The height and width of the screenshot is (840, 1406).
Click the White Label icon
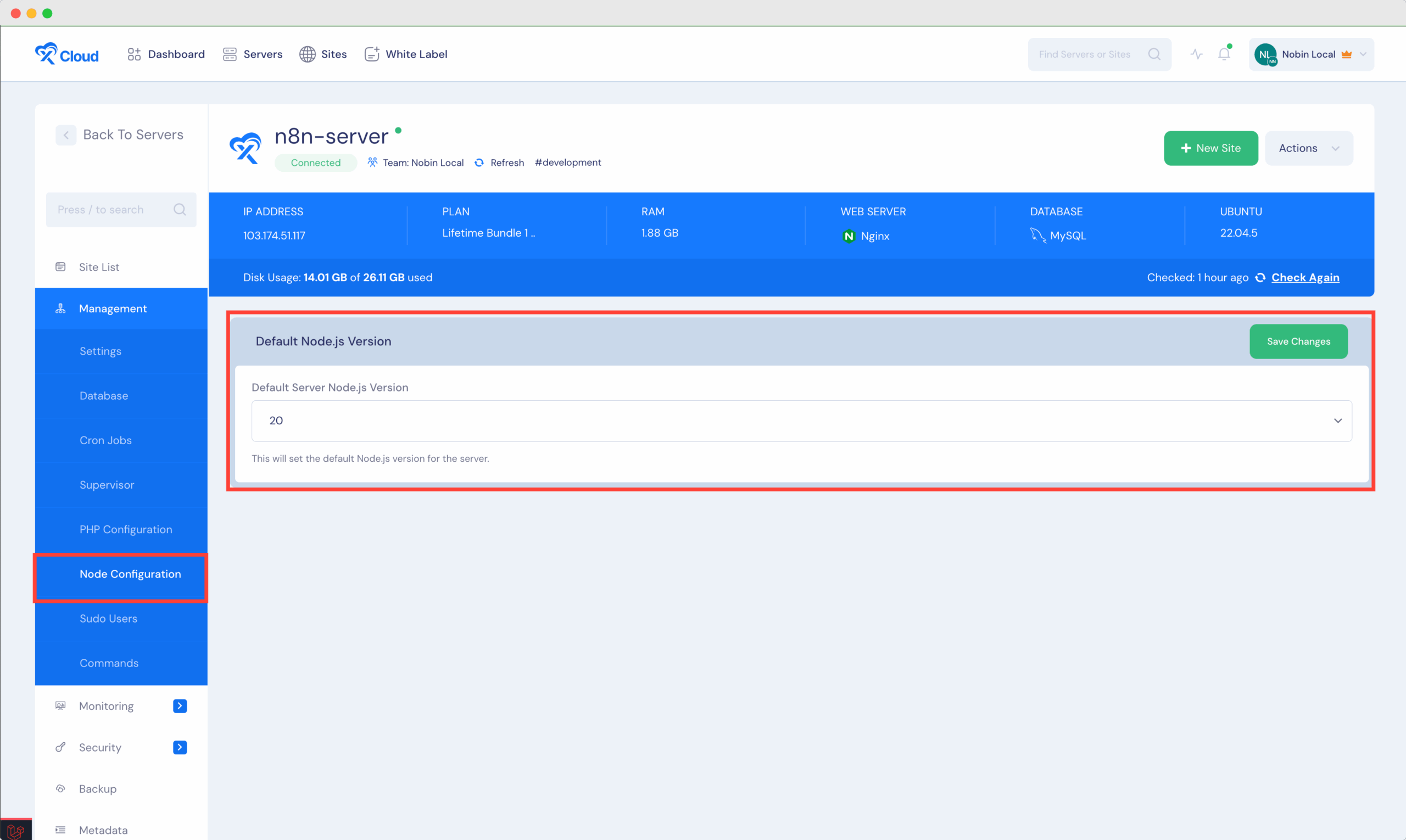pyautogui.click(x=371, y=54)
